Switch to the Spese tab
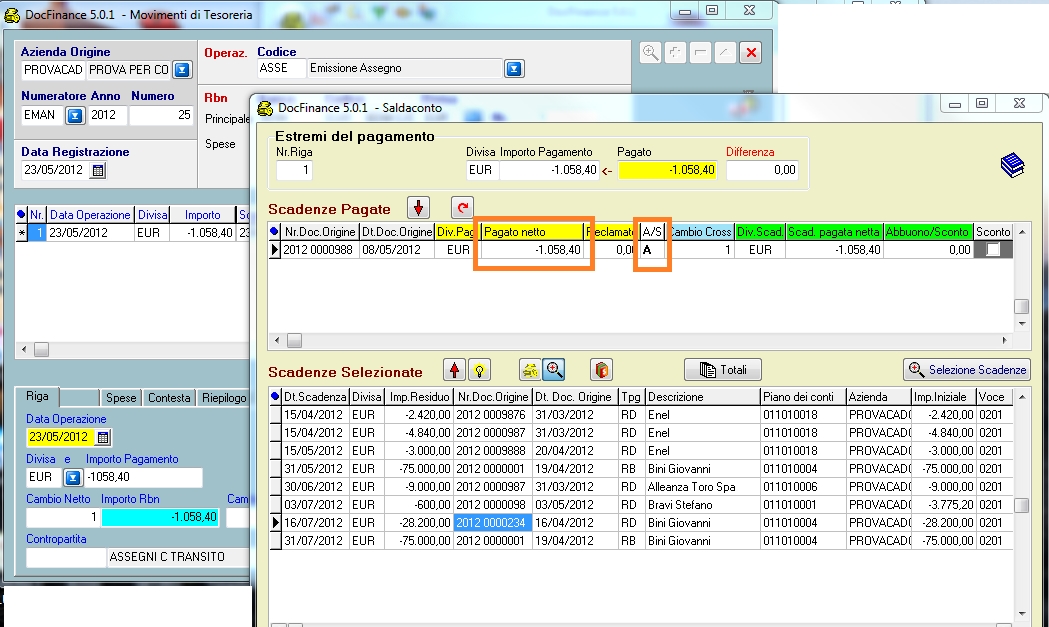The width and height of the screenshot is (1049, 627). point(121,398)
